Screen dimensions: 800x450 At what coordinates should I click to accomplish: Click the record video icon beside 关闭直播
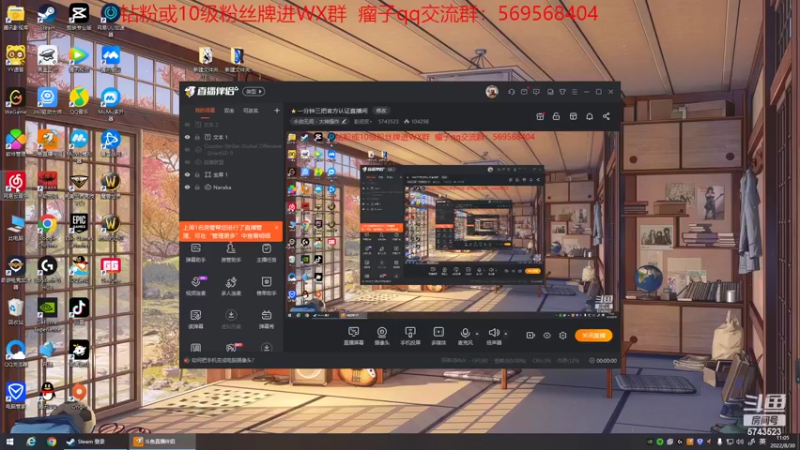(x=530, y=335)
